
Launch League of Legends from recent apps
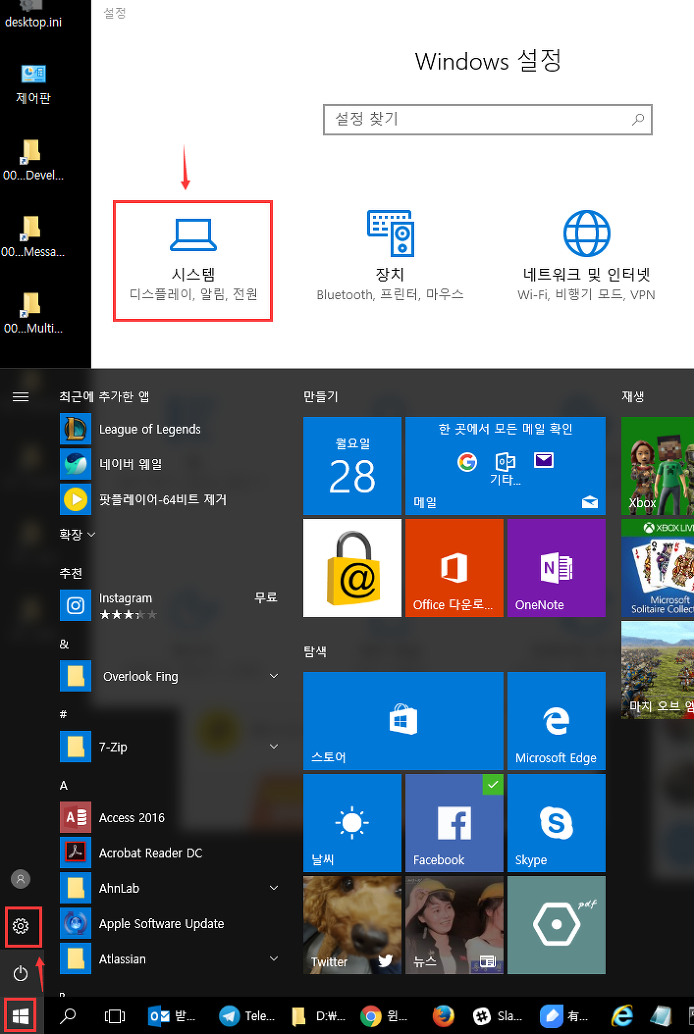click(170, 429)
